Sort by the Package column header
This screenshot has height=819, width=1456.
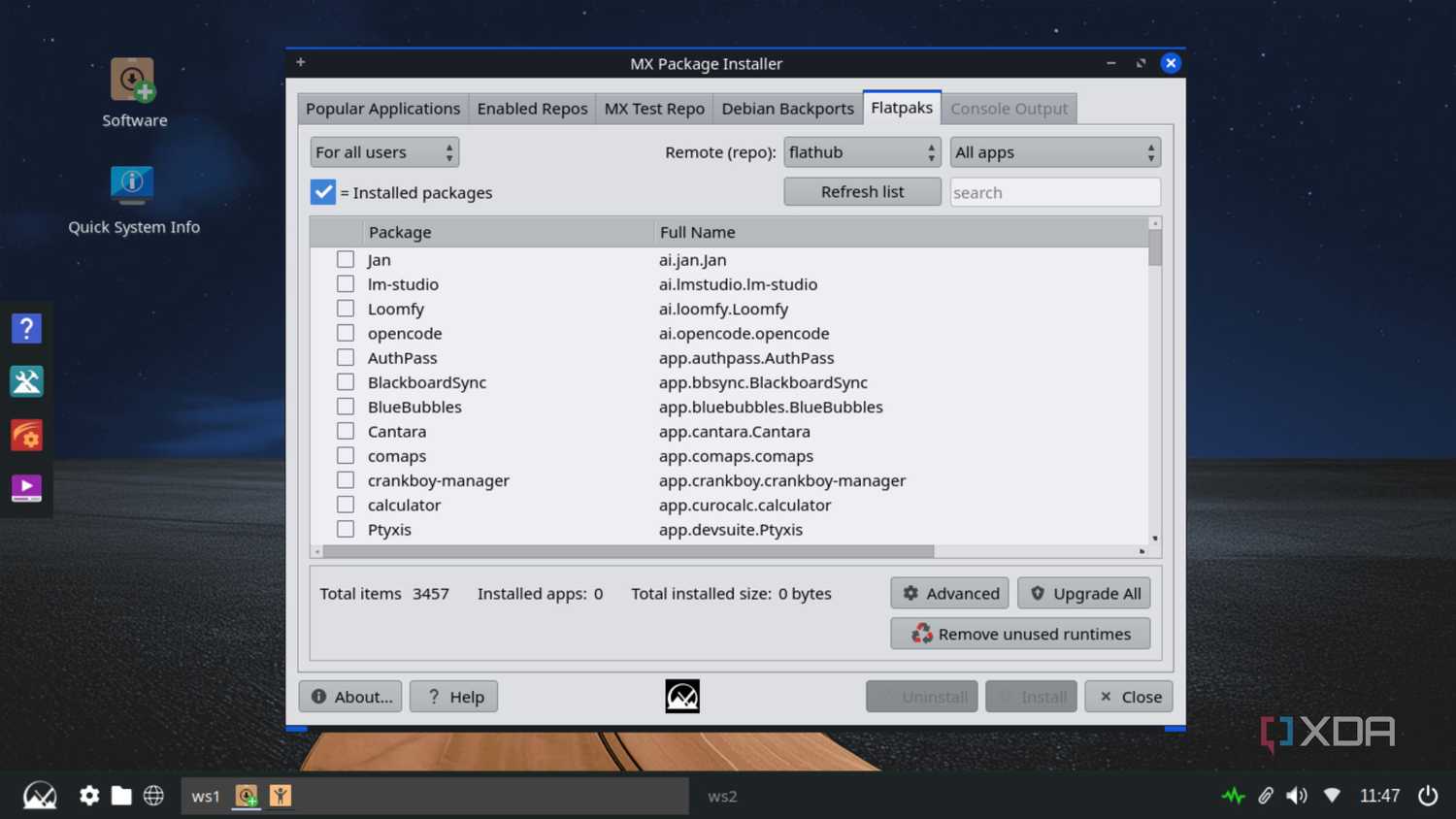click(x=400, y=232)
